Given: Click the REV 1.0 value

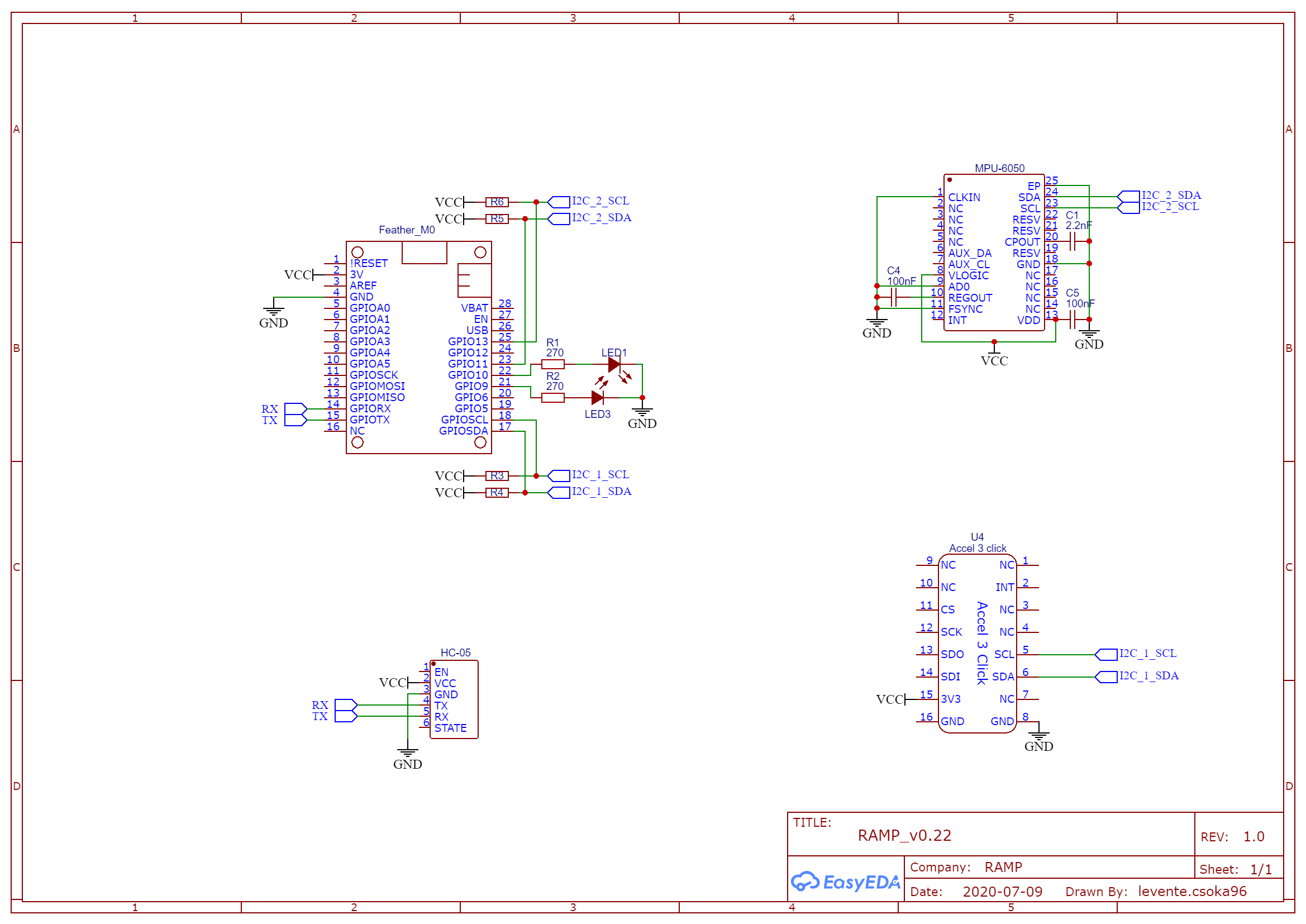Looking at the screenshot, I should [x=1253, y=837].
